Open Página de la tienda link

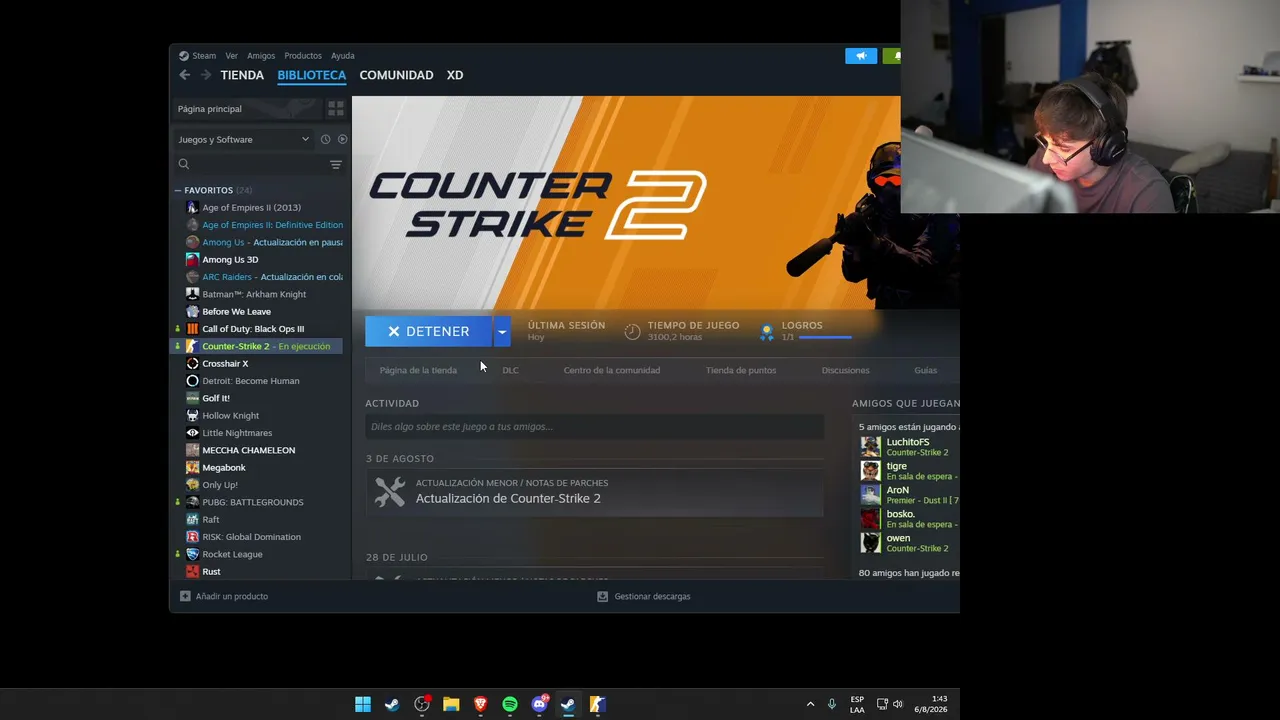click(x=418, y=370)
